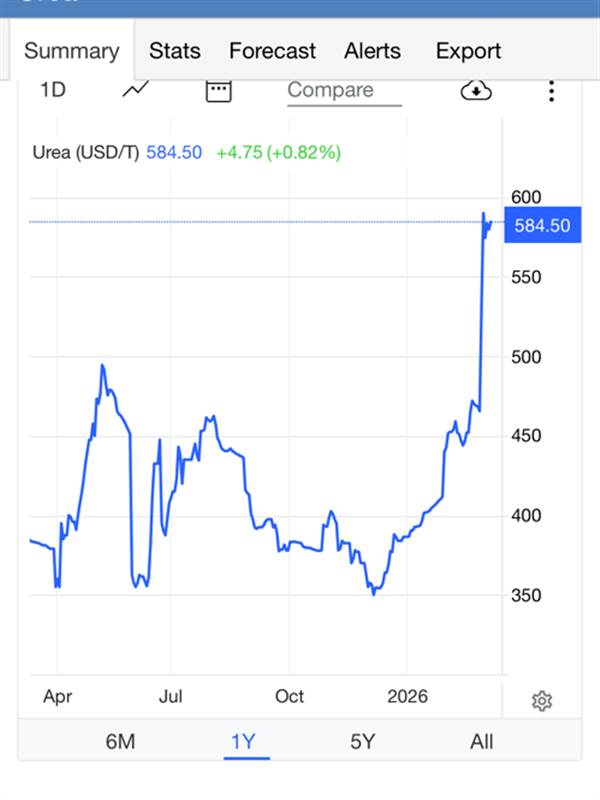Click the cloud download icon
The image size is (600, 800).
click(x=477, y=90)
